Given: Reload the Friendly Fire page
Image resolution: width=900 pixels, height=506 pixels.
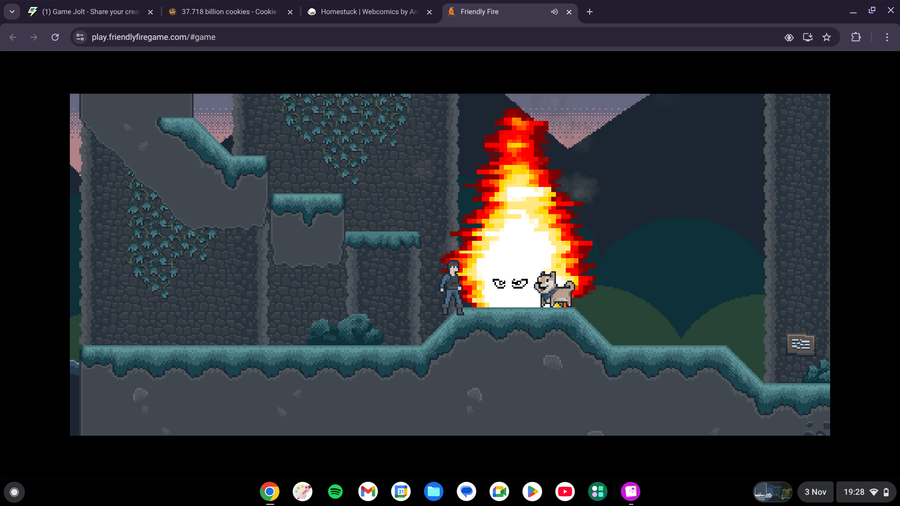Looking at the screenshot, I should (x=55, y=37).
